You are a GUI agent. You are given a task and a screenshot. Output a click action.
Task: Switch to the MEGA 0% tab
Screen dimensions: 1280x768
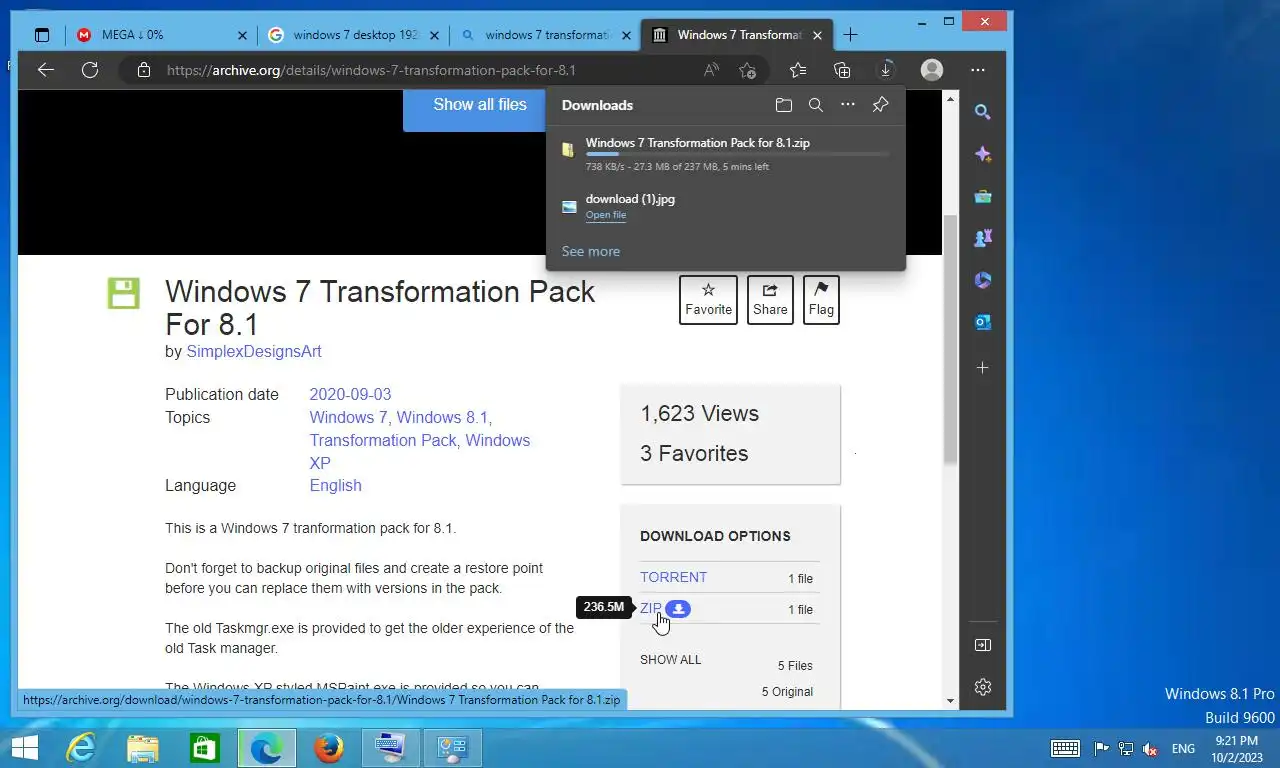pos(162,35)
